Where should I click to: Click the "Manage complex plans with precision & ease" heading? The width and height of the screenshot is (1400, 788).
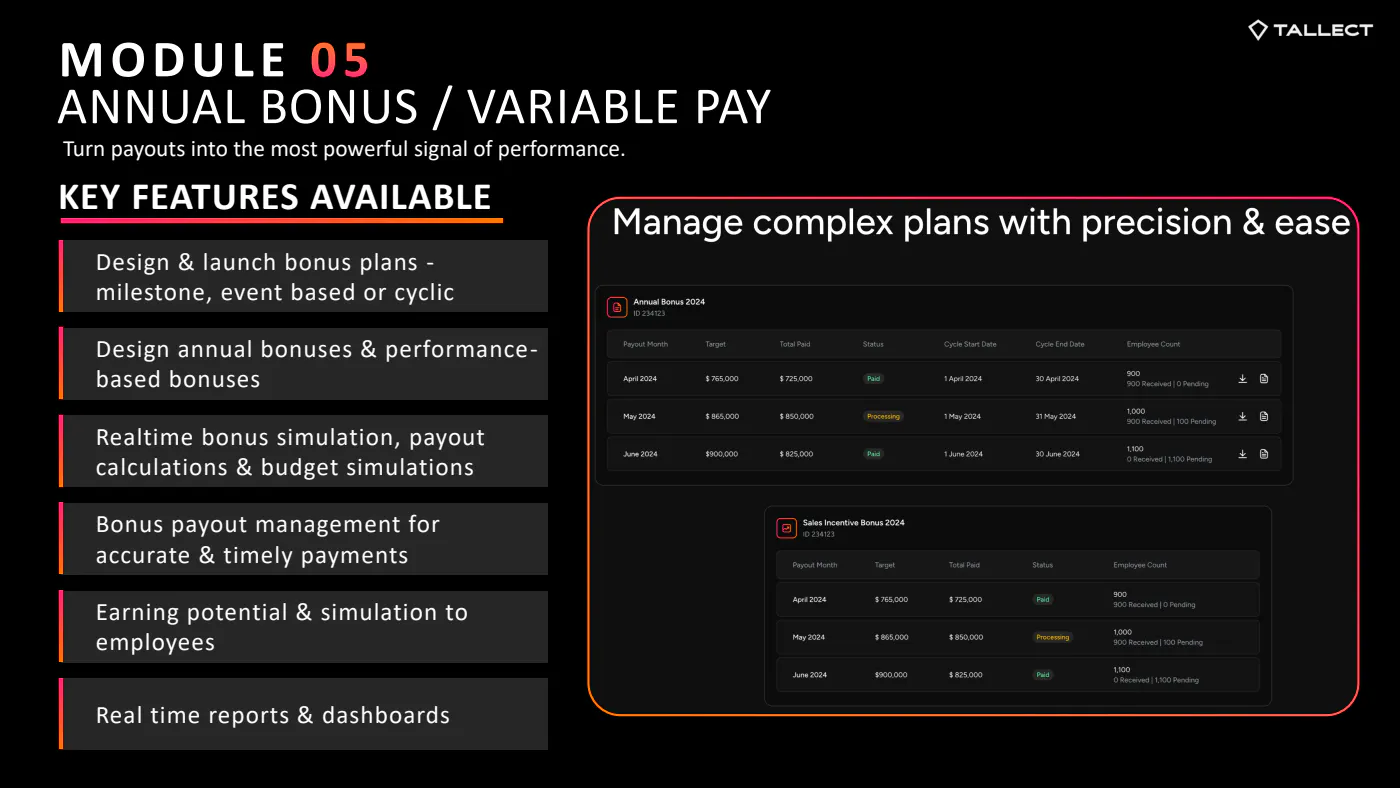coord(981,222)
